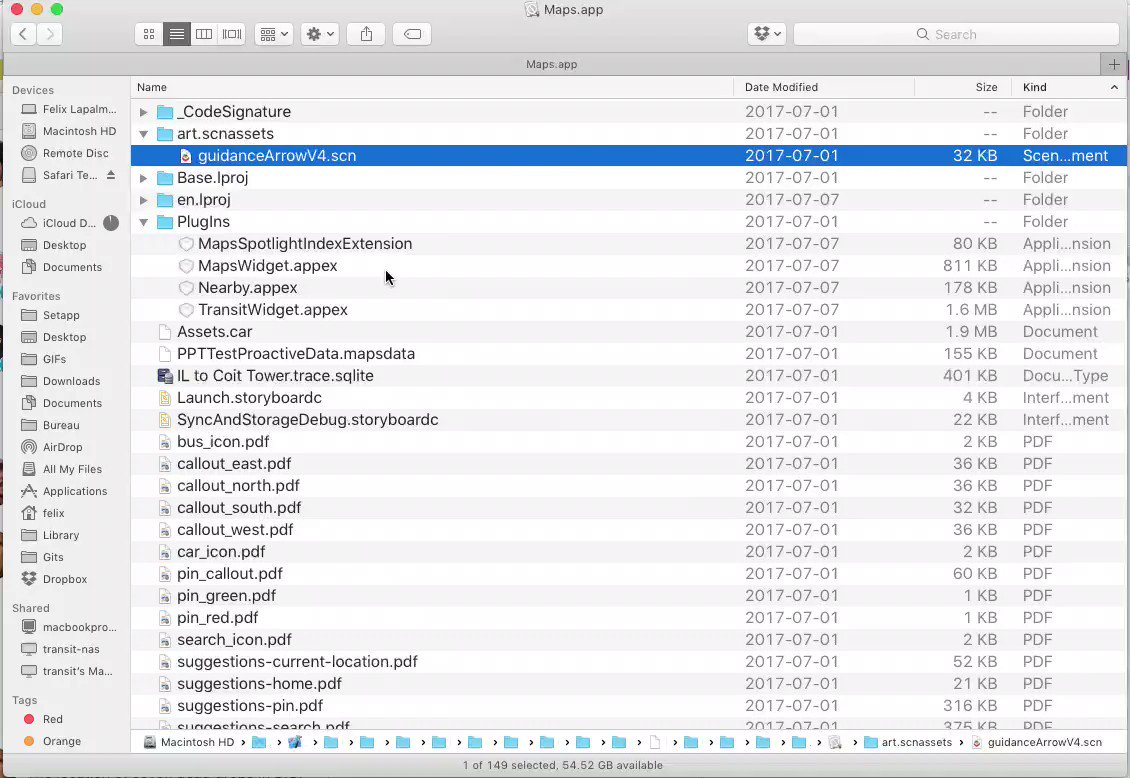This screenshot has width=1130, height=778.
Task: Click the Share toolbar button
Action: click(366, 34)
